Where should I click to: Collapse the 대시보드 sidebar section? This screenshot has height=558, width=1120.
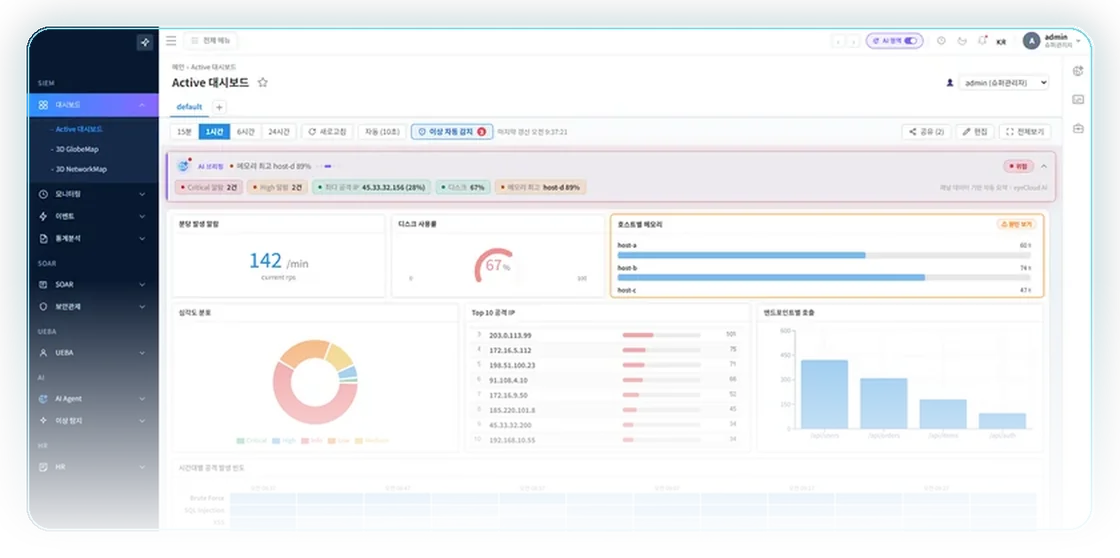[x=141, y=105]
